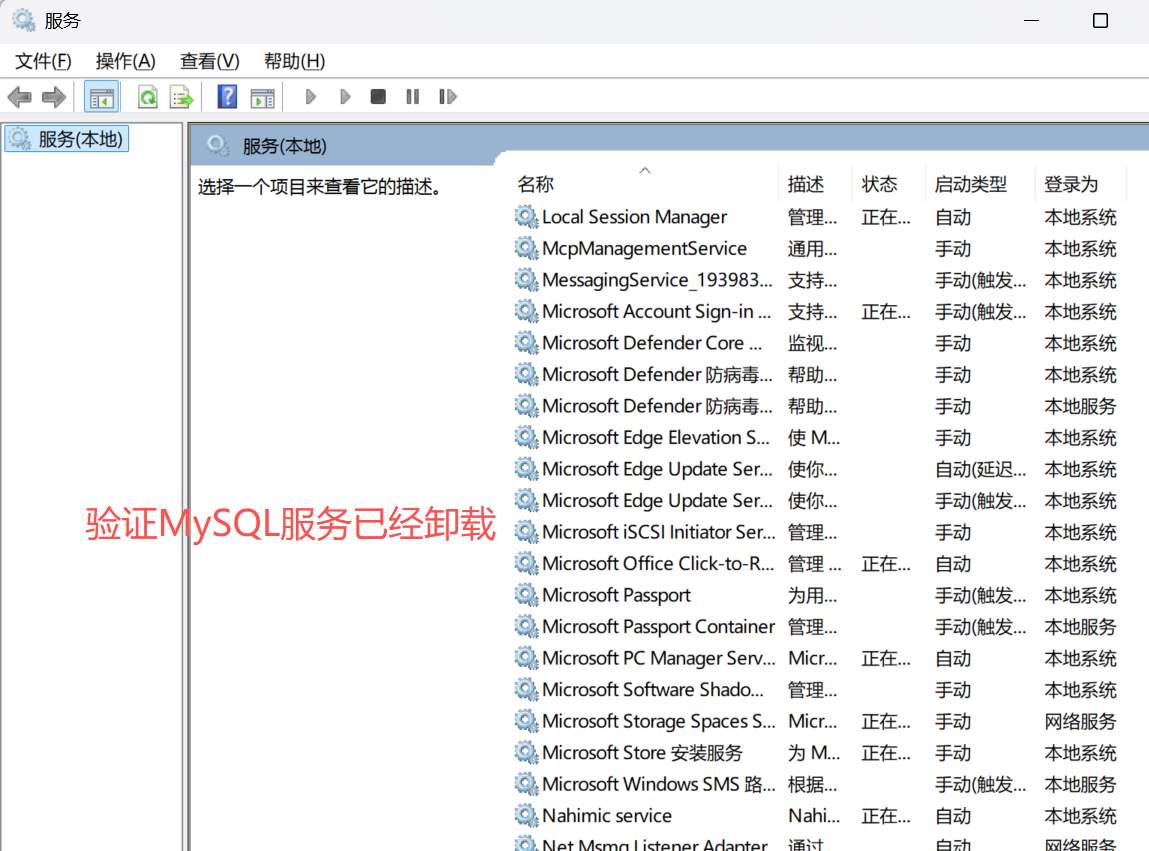Viewport: 1149px width, 851px height.
Task: Select 服务(本地) in the left tree
Action: pyautogui.click(x=67, y=139)
